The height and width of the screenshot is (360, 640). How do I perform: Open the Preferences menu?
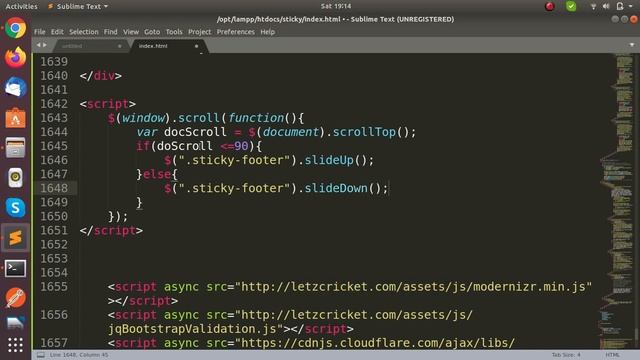(x=236, y=32)
